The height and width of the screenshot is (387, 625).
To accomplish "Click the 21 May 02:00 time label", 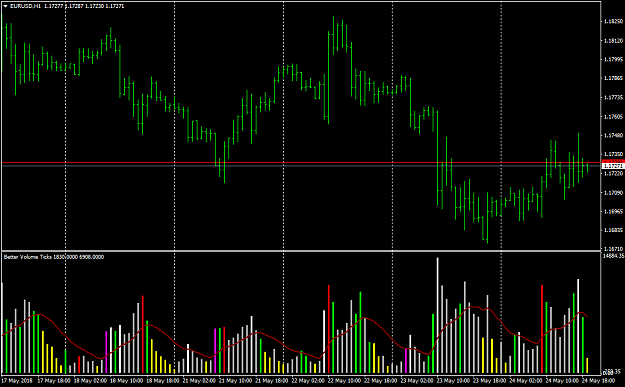I will 199,381.
